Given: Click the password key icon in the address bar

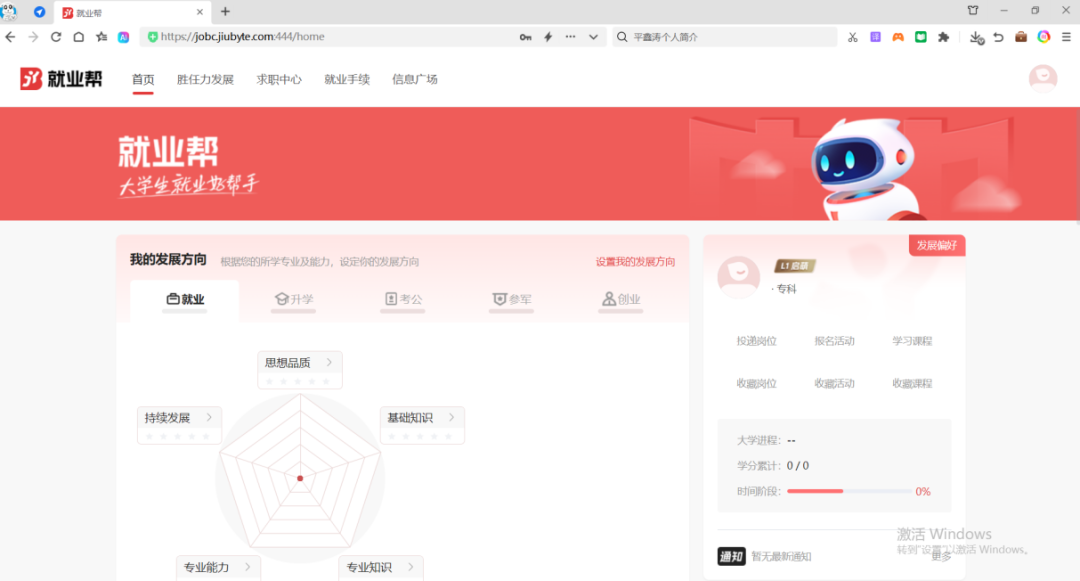Looking at the screenshot, I should pyautogui.click(x=525, y=37).
